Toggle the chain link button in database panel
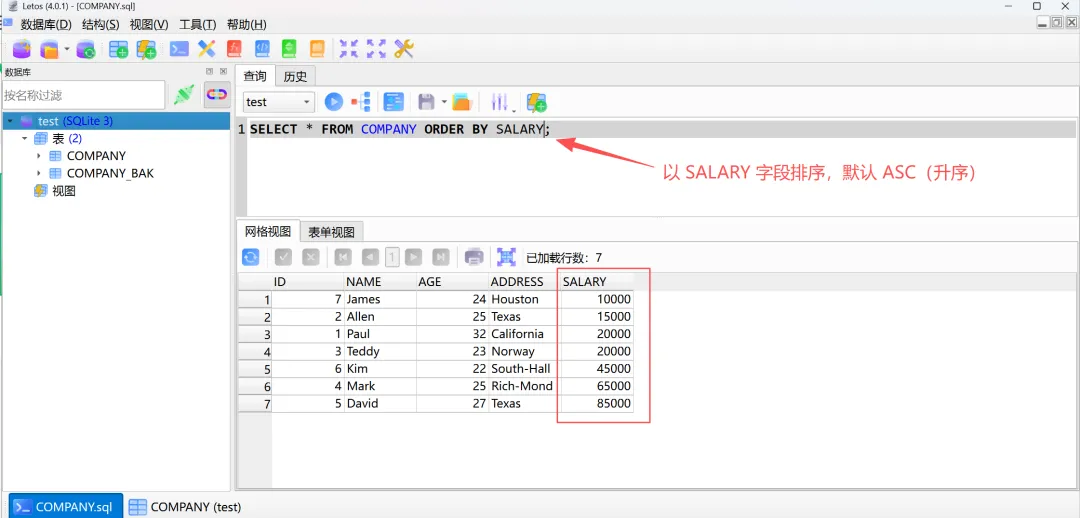Image resolution: width=1080 pixels, height=518 pixels. pos(218,94)
